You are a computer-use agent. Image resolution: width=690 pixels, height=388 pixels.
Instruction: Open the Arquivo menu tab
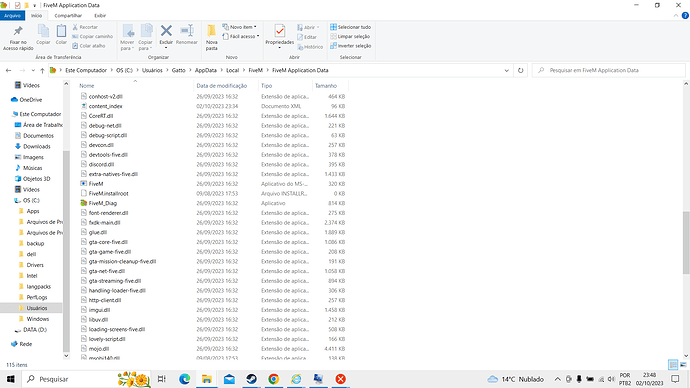(12, 15)
